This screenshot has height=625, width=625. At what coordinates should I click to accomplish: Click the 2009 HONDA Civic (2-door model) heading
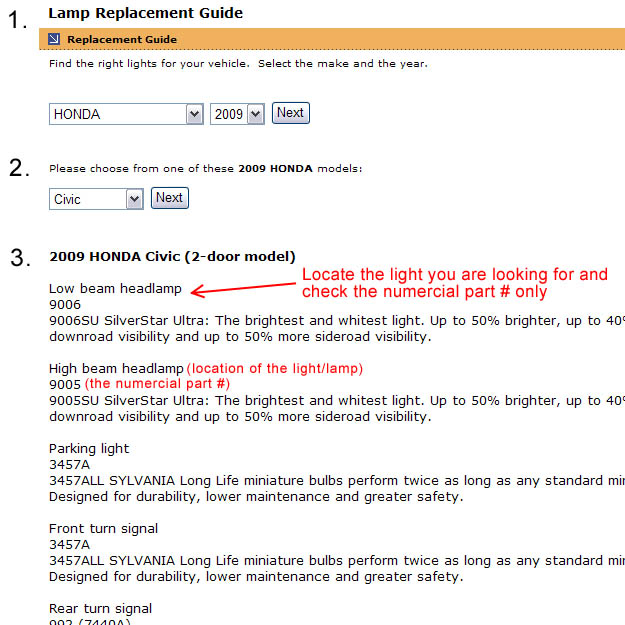tap(172, 256)
